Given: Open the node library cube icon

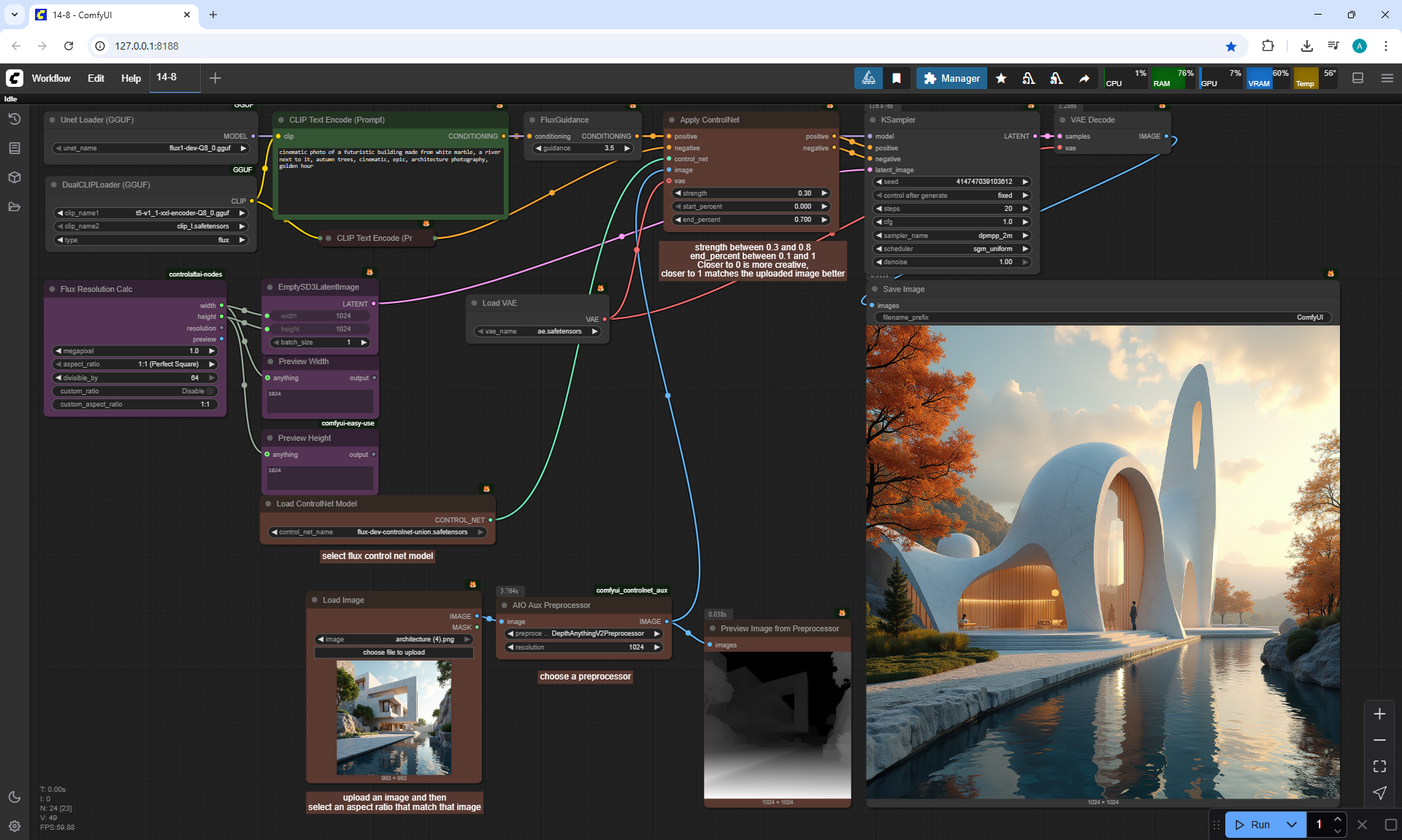Looking at the screenshot, I should (x=14, y=177).
